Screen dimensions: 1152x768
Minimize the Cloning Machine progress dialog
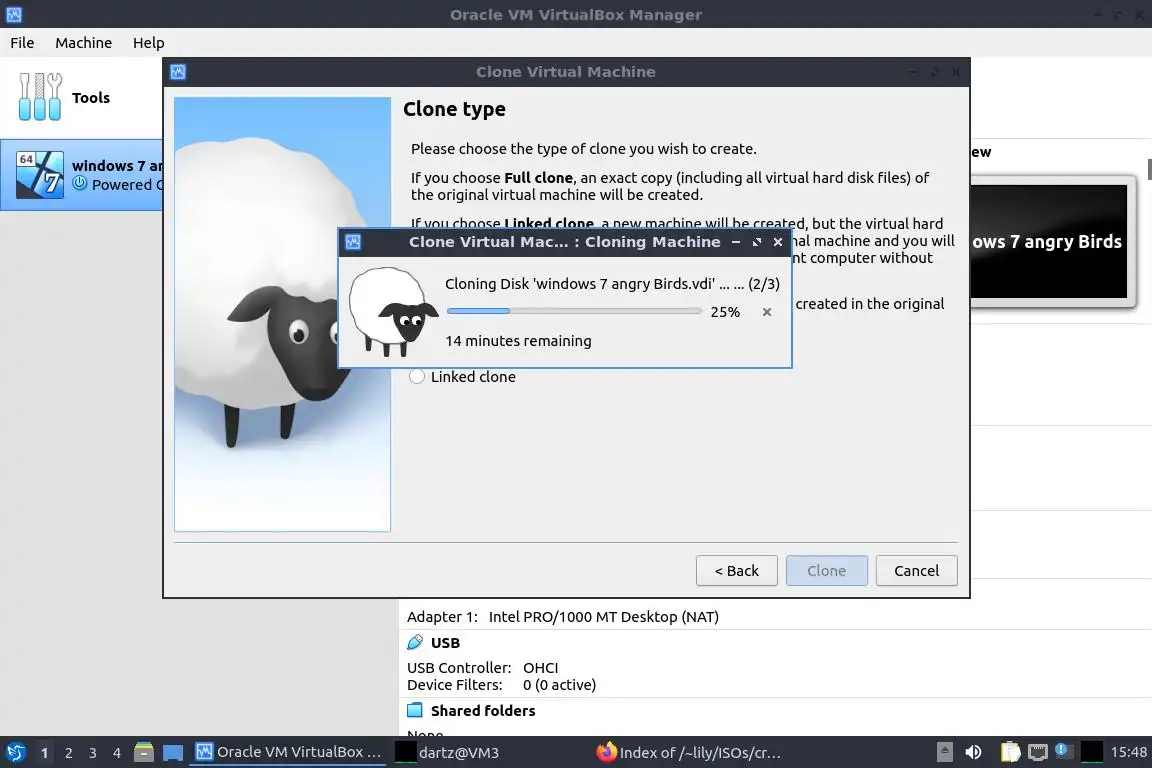[735, 242]
